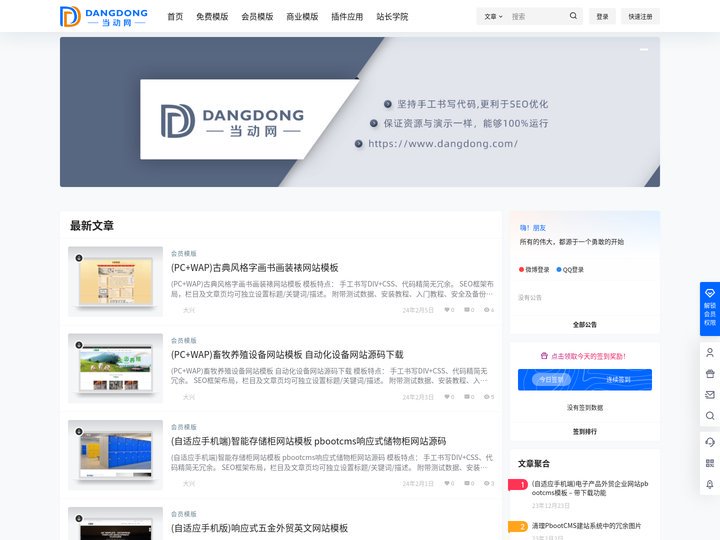This screenshot has height=540, width=720.
Task: Click 点击领取今天的签到奖励! text
Action: point(588,356)
